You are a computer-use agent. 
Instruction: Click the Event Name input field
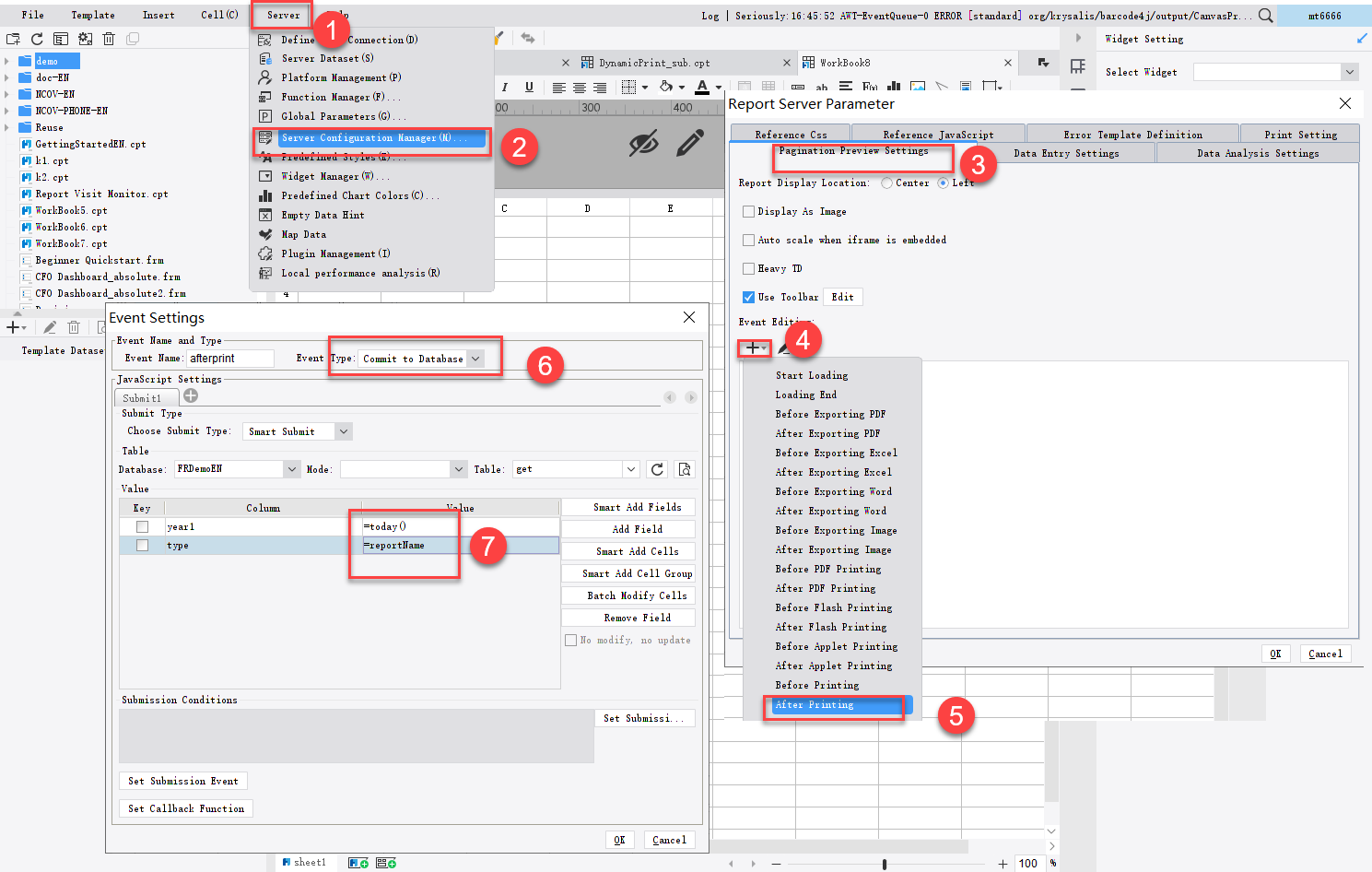coord(230,359)
